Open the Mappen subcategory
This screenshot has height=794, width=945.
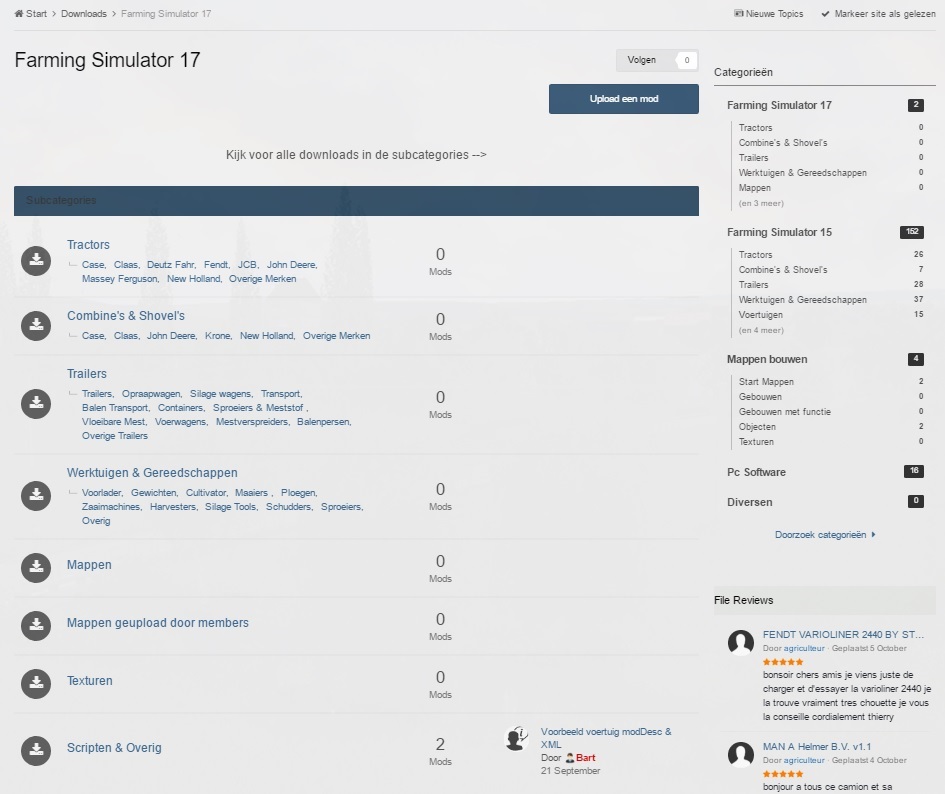(x=89, y=565)
